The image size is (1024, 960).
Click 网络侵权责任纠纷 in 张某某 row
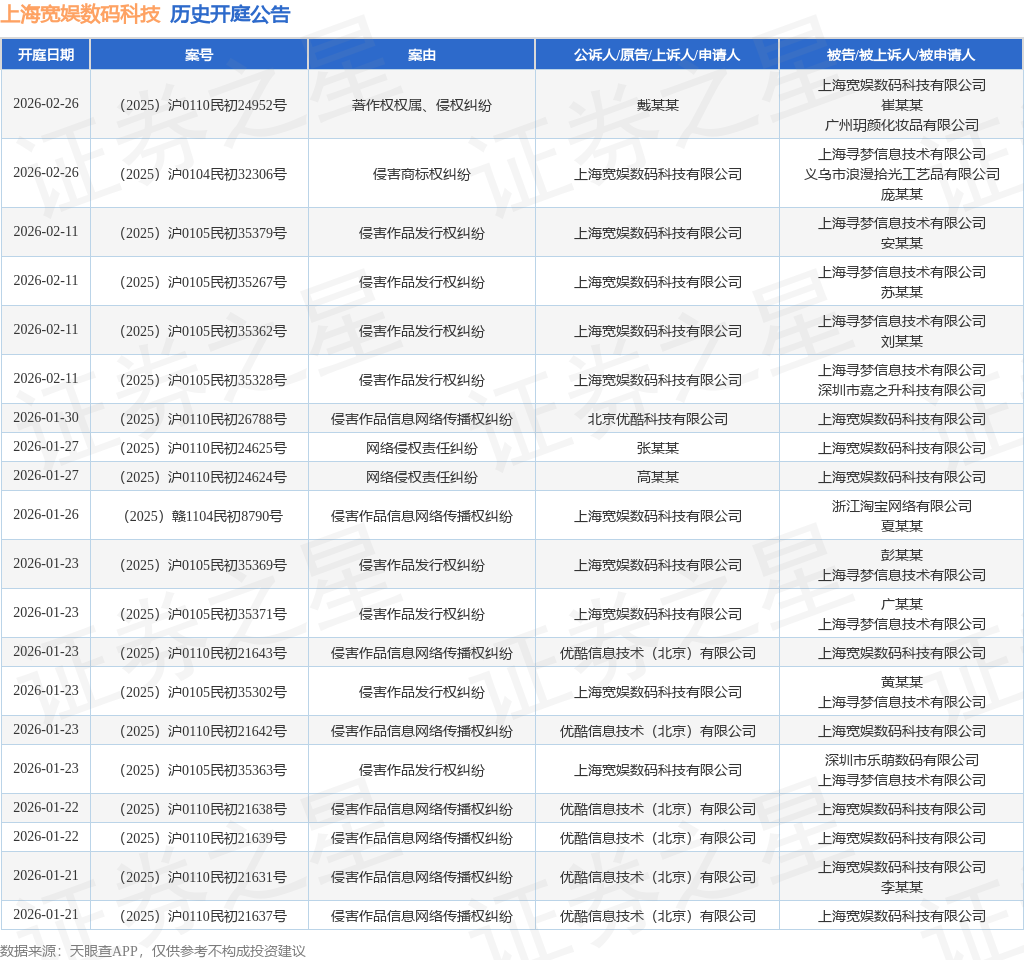coord(421,448)
